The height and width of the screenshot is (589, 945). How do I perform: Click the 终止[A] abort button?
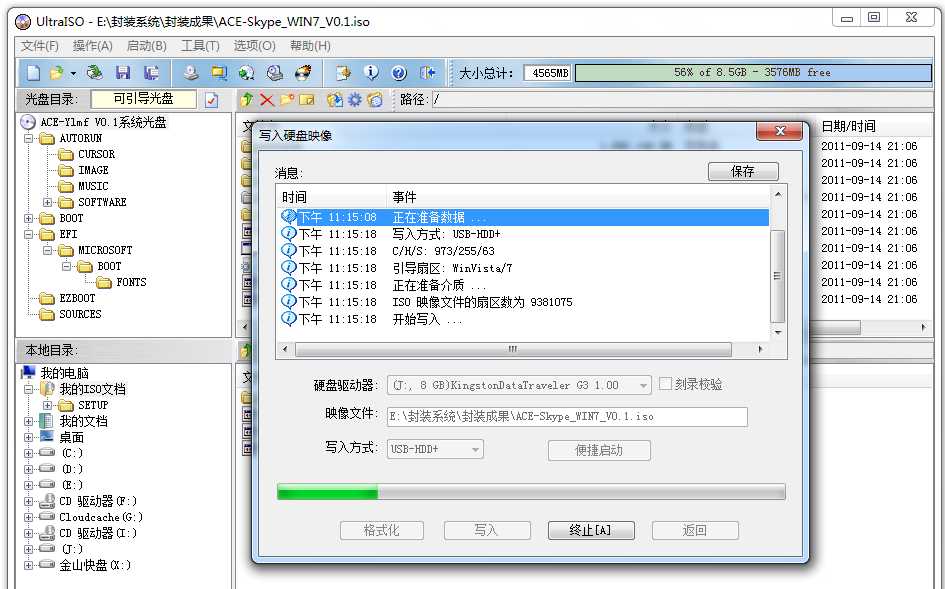point(591,531)
